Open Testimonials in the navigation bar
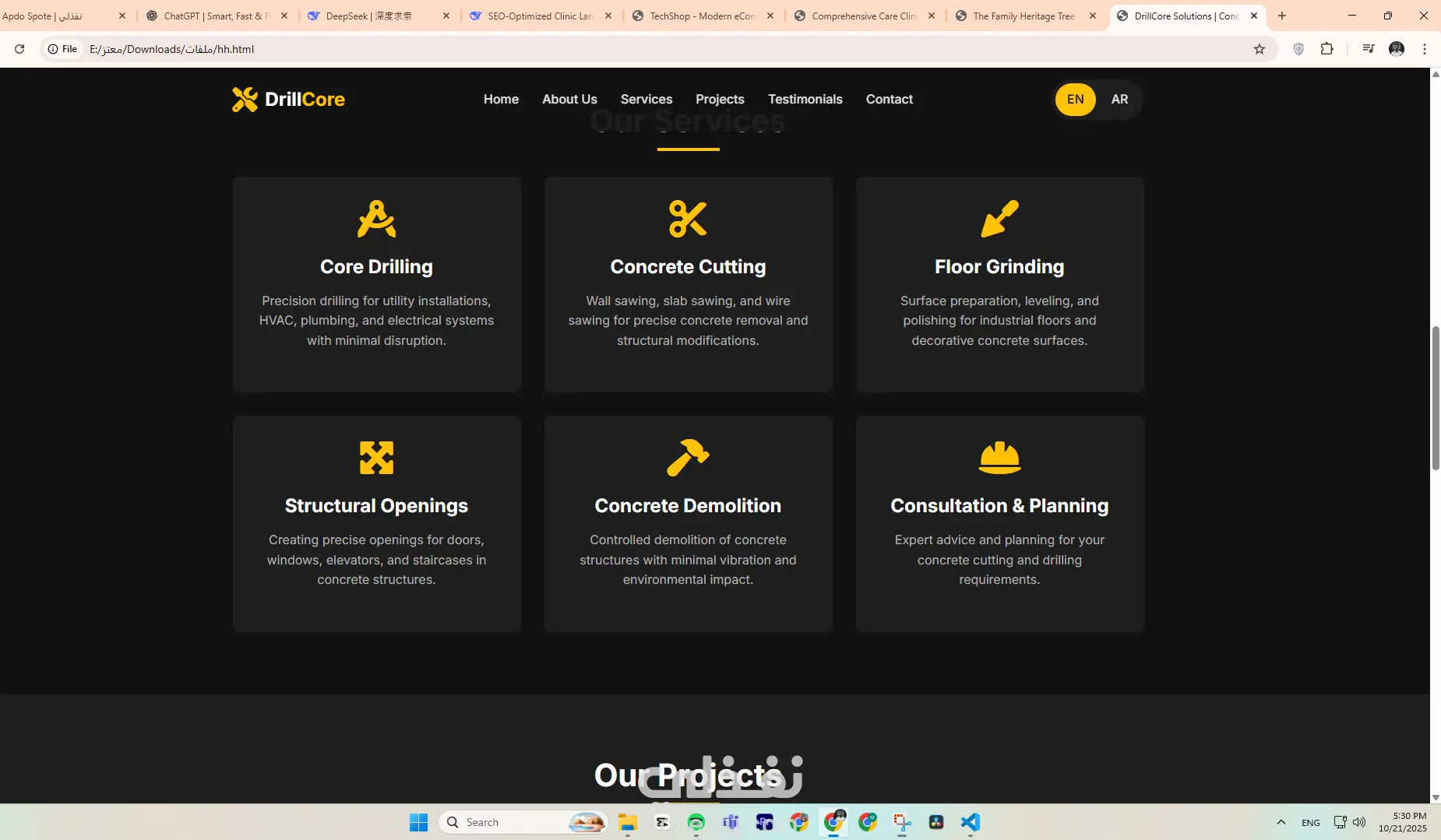Viewport: 1441px width, 840px height. [805, 100]
